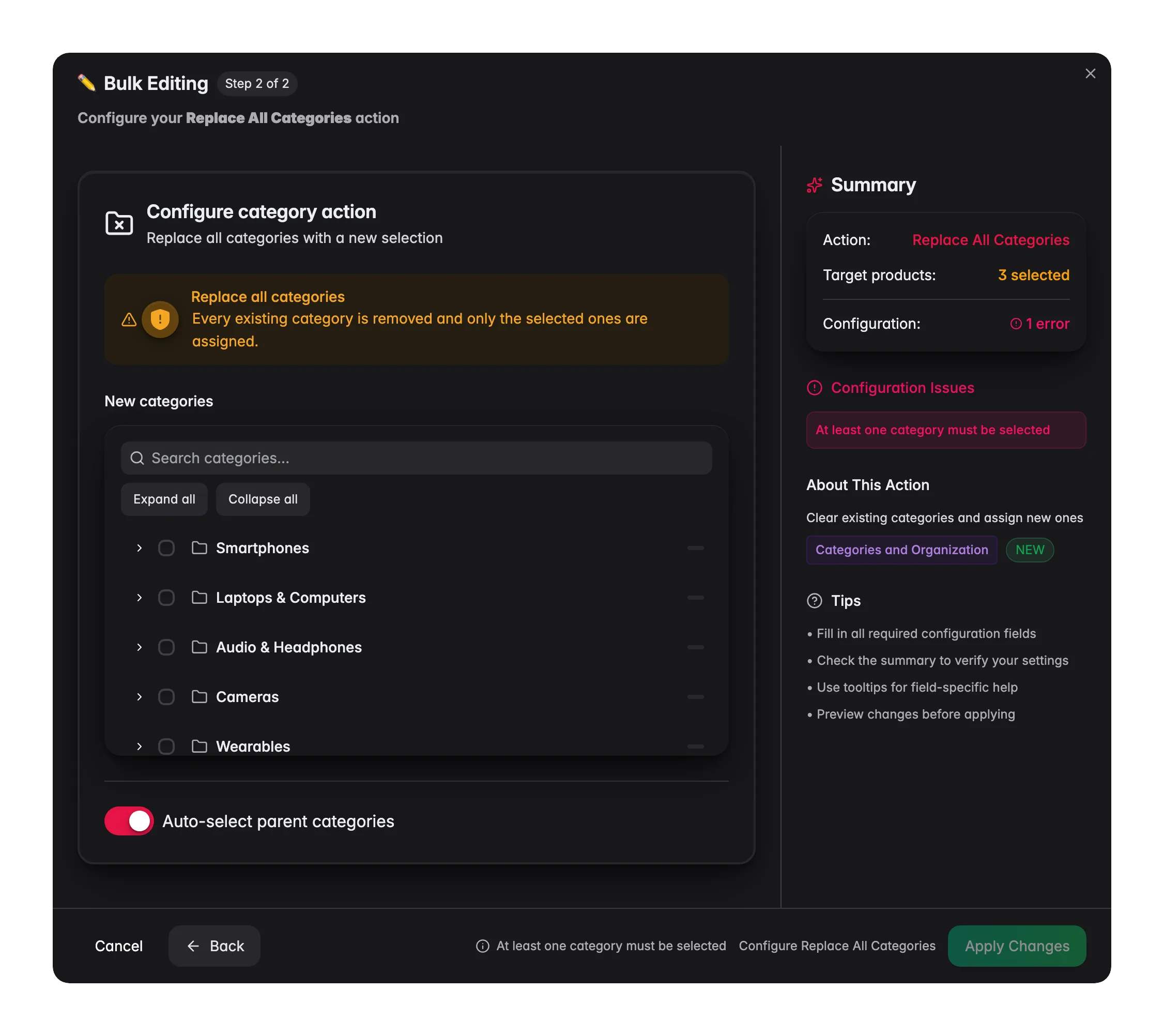Click the orange shield alert icon
Image resolution: width=1164 pixels, height=1036 pixels.
tap(160, 319)
